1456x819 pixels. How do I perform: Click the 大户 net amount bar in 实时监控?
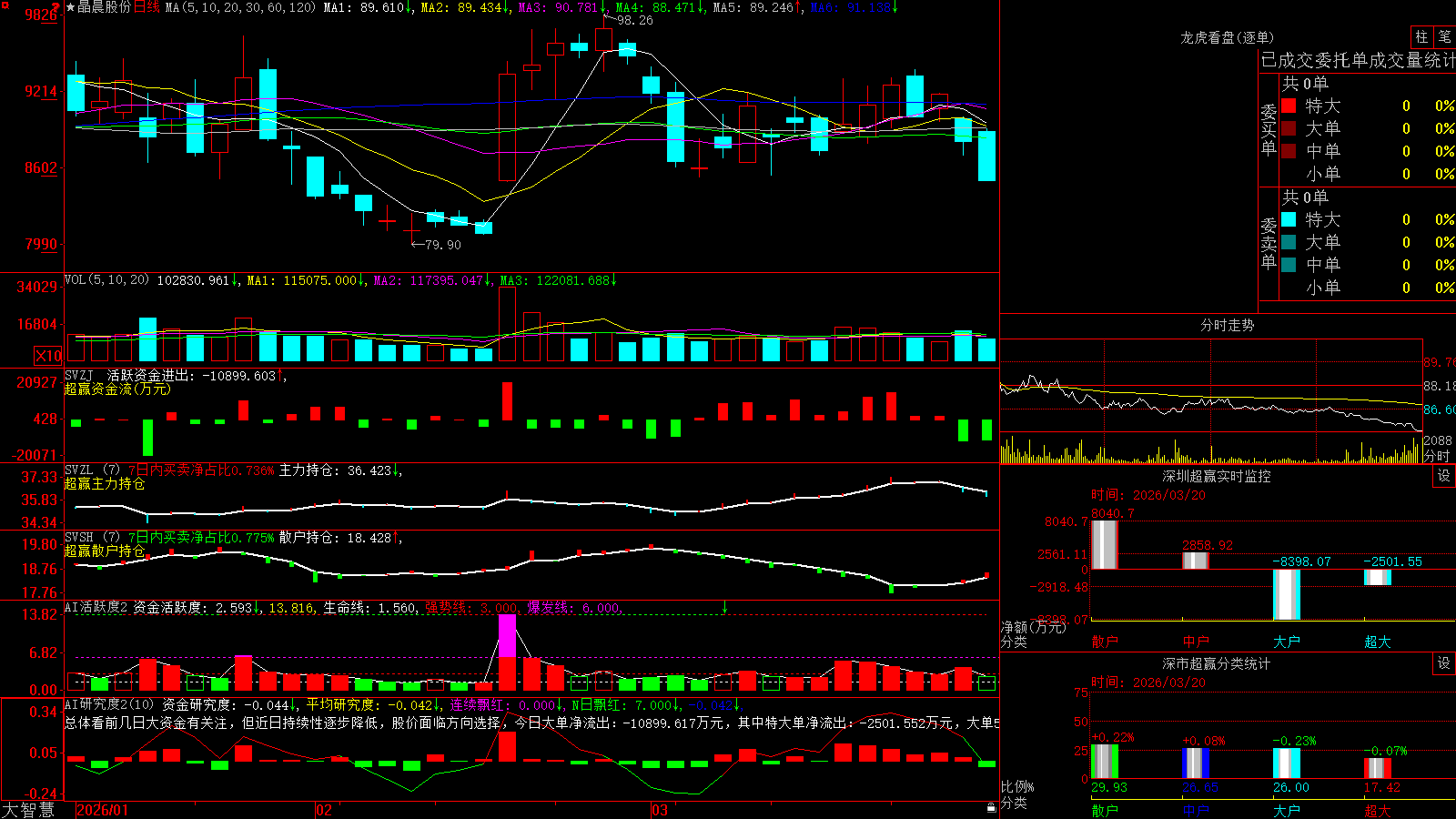pos(1286,594)
